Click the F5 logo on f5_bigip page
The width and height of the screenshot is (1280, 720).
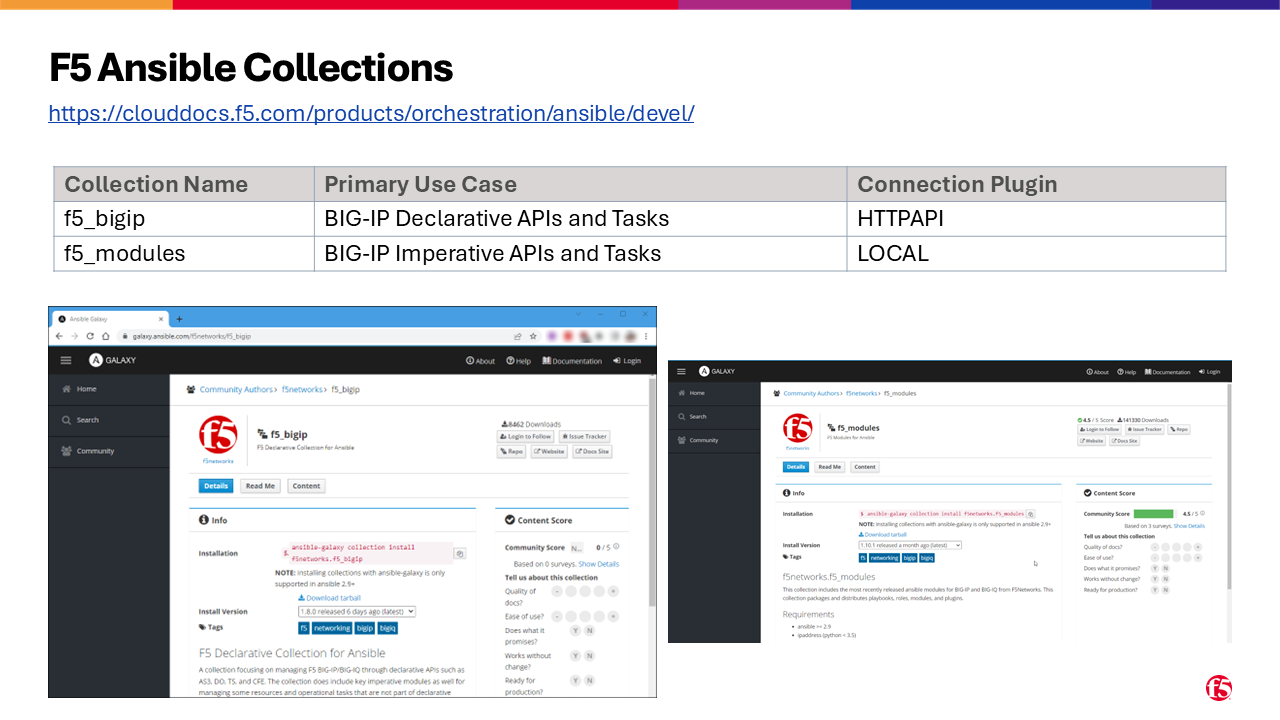[x=218, y=436]
